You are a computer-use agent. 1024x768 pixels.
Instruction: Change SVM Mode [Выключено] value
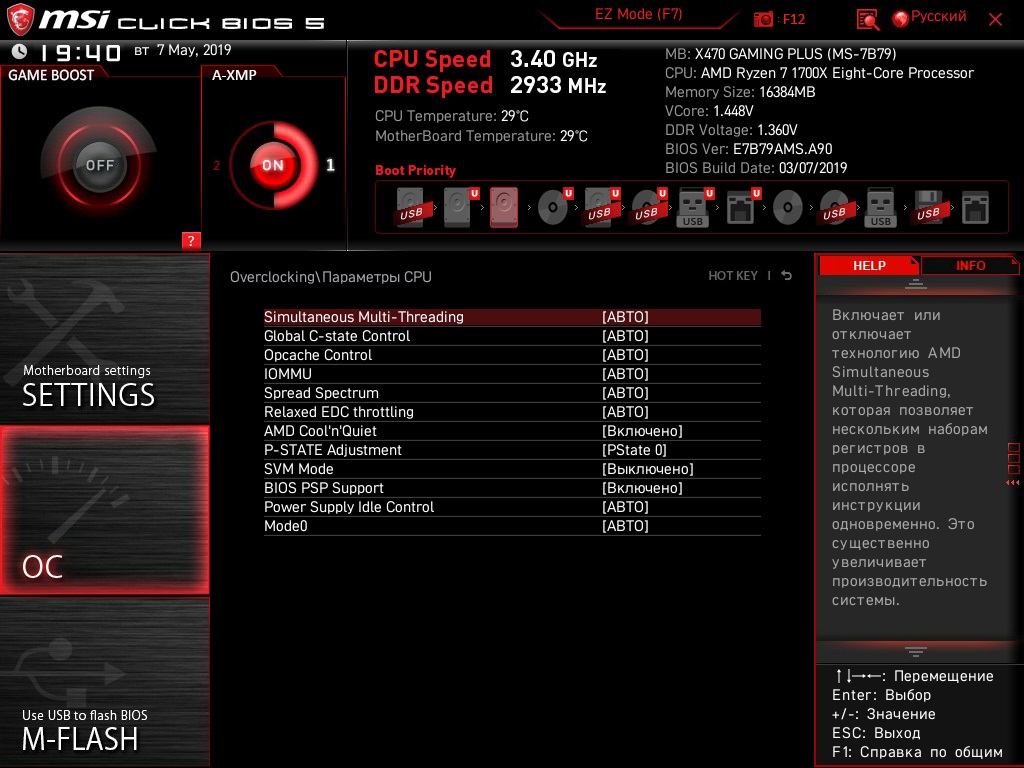pos(647,469)
